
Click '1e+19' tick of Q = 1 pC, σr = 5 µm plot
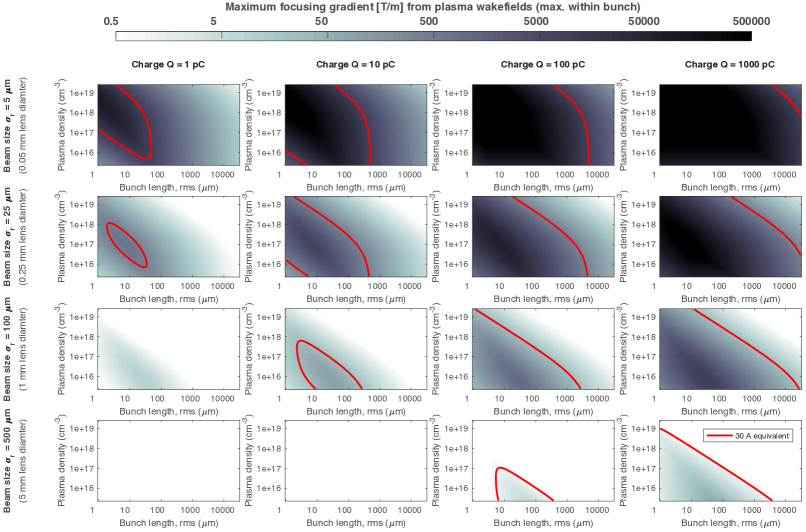tap(82, 93)
